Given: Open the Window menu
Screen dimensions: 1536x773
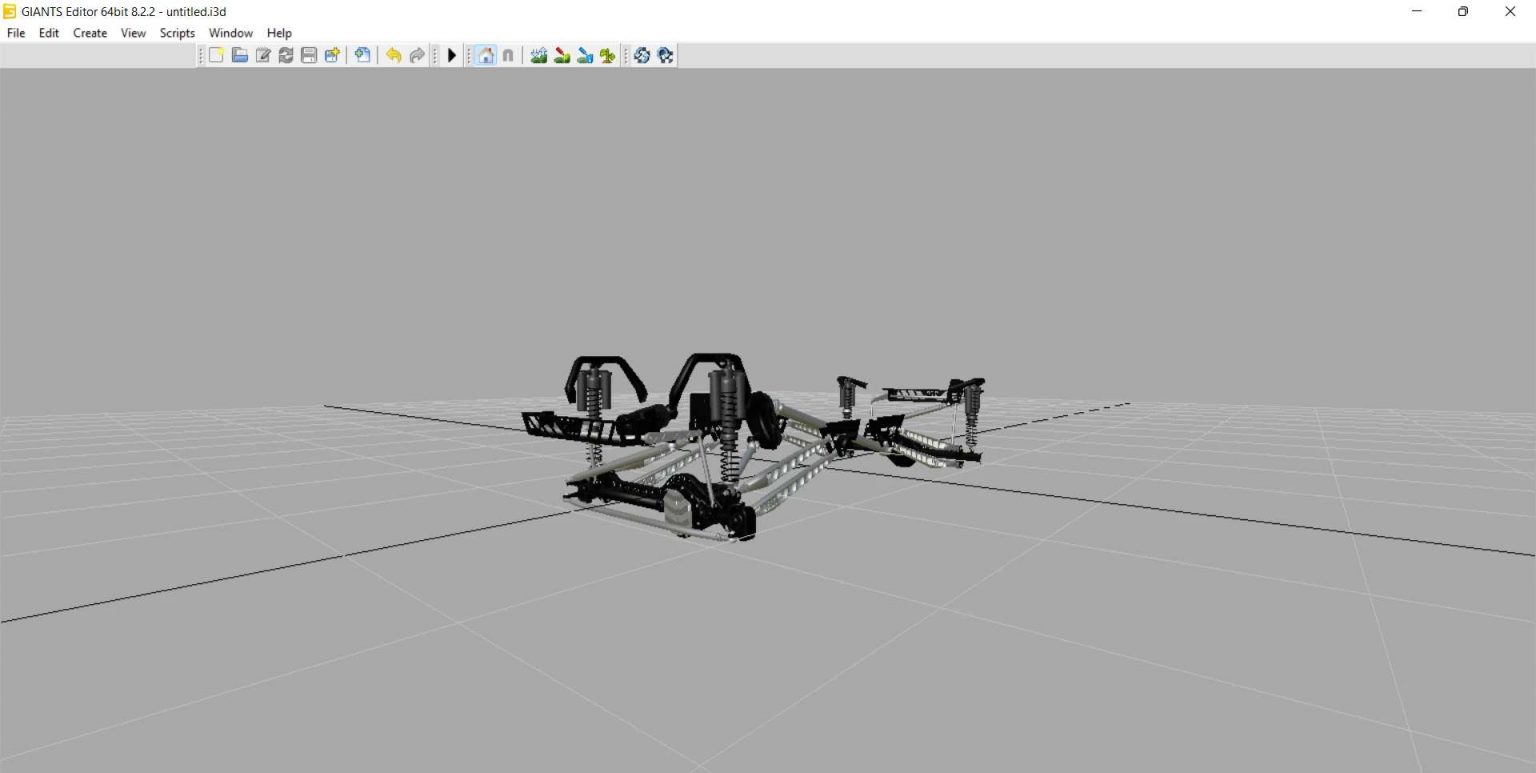Looking at the screenshot, I should 230,33.
